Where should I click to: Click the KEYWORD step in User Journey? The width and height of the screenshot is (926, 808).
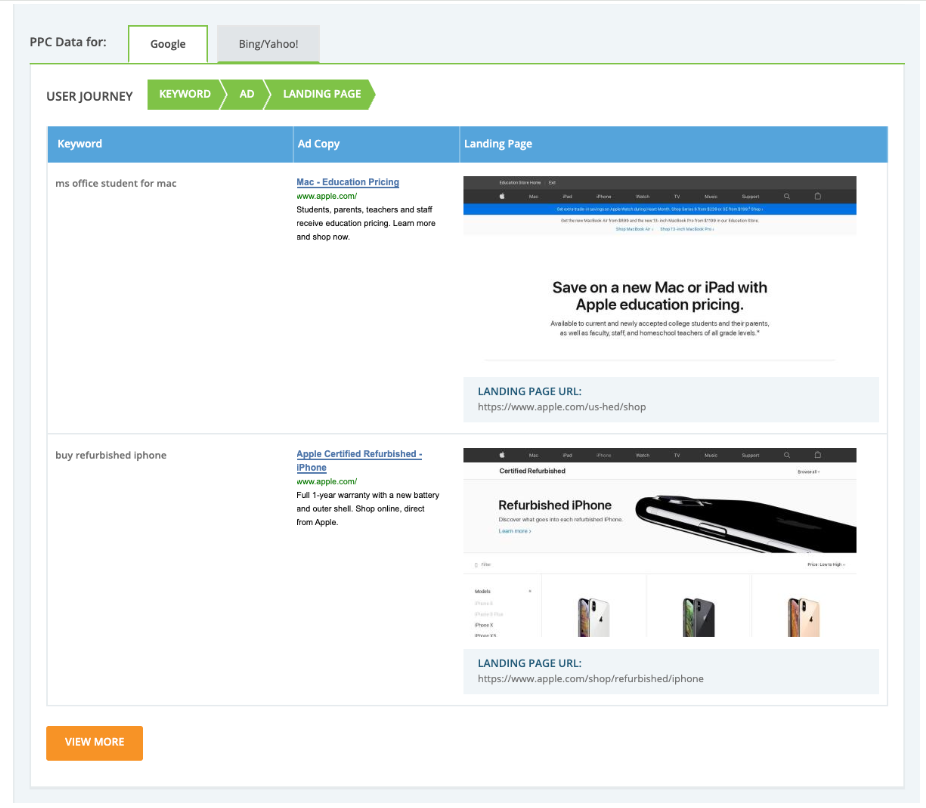click(x=184, y=94)
